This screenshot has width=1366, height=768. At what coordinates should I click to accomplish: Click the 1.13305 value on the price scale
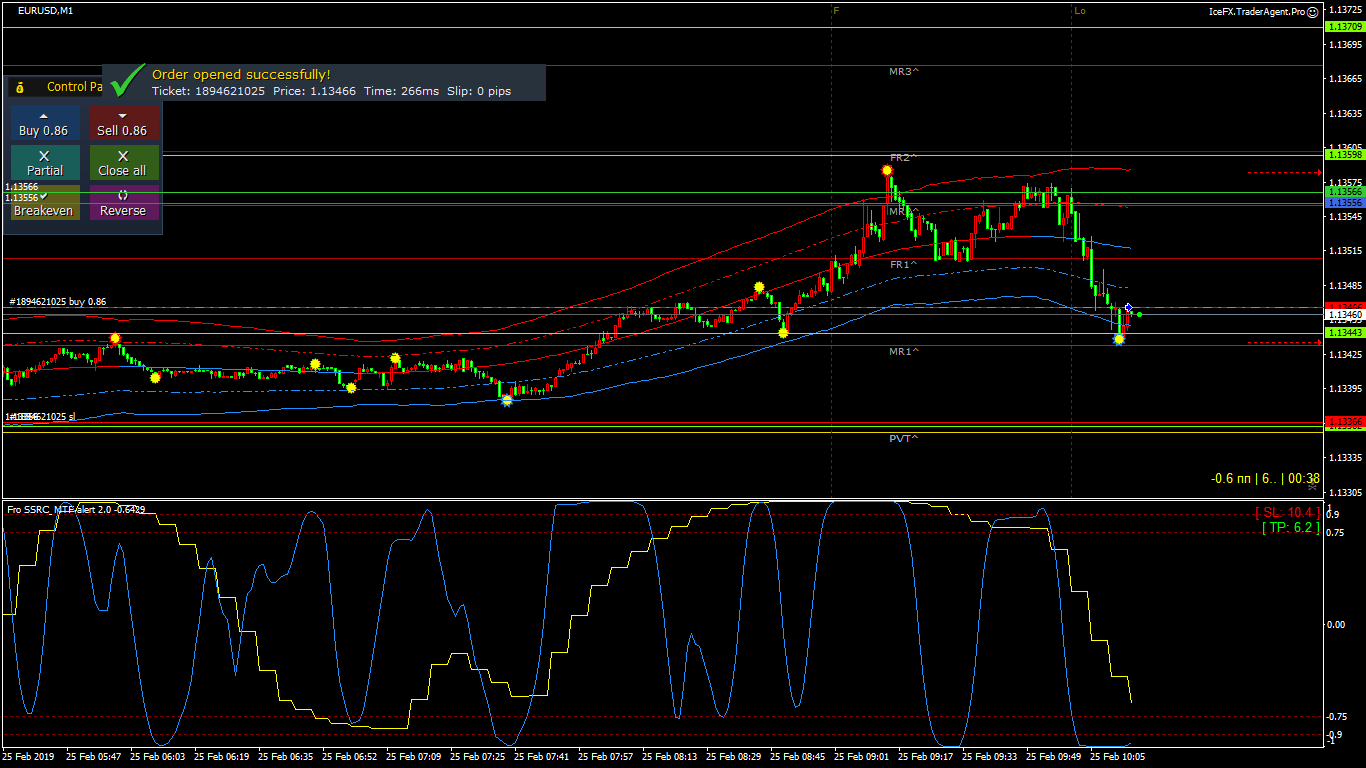[x=1347, y=492]
